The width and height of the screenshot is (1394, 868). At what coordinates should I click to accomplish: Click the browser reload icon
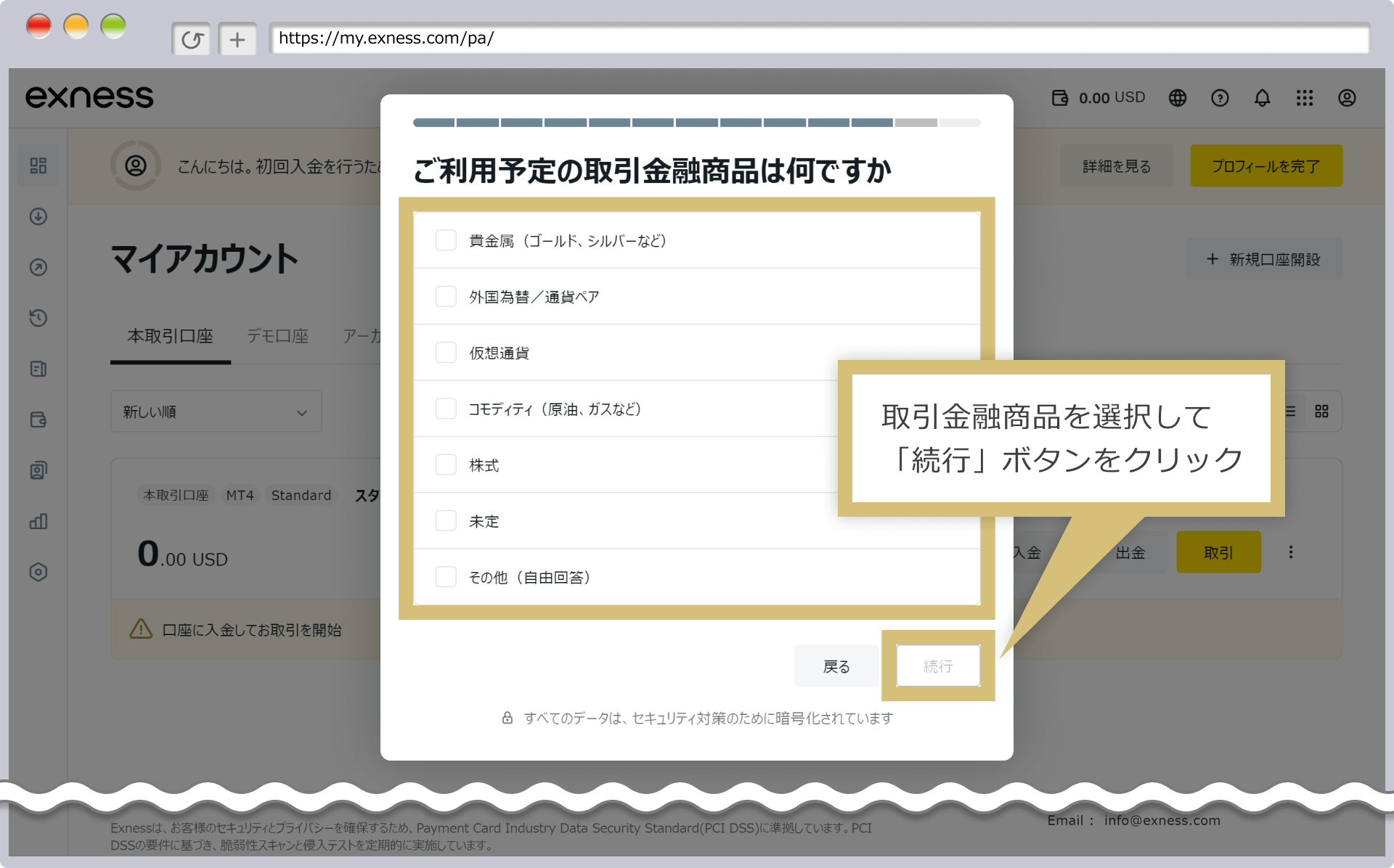point(192,39)
